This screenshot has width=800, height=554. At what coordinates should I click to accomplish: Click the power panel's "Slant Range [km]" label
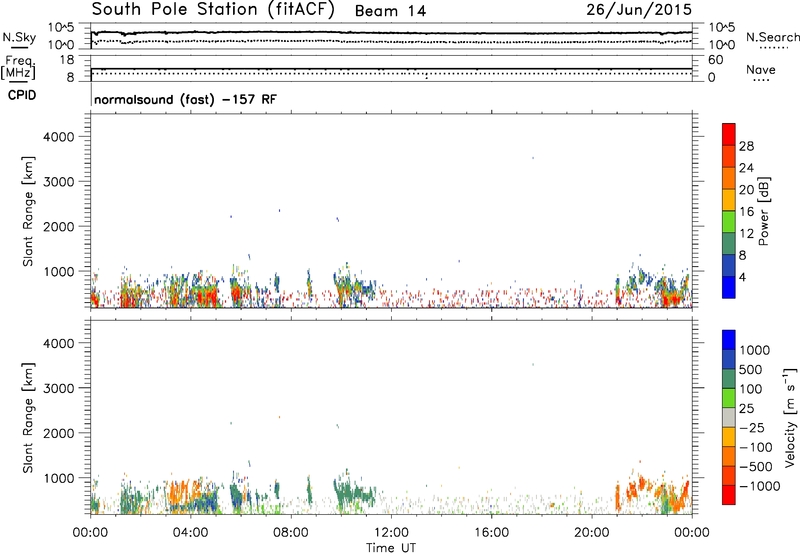(x=28, y=211)
